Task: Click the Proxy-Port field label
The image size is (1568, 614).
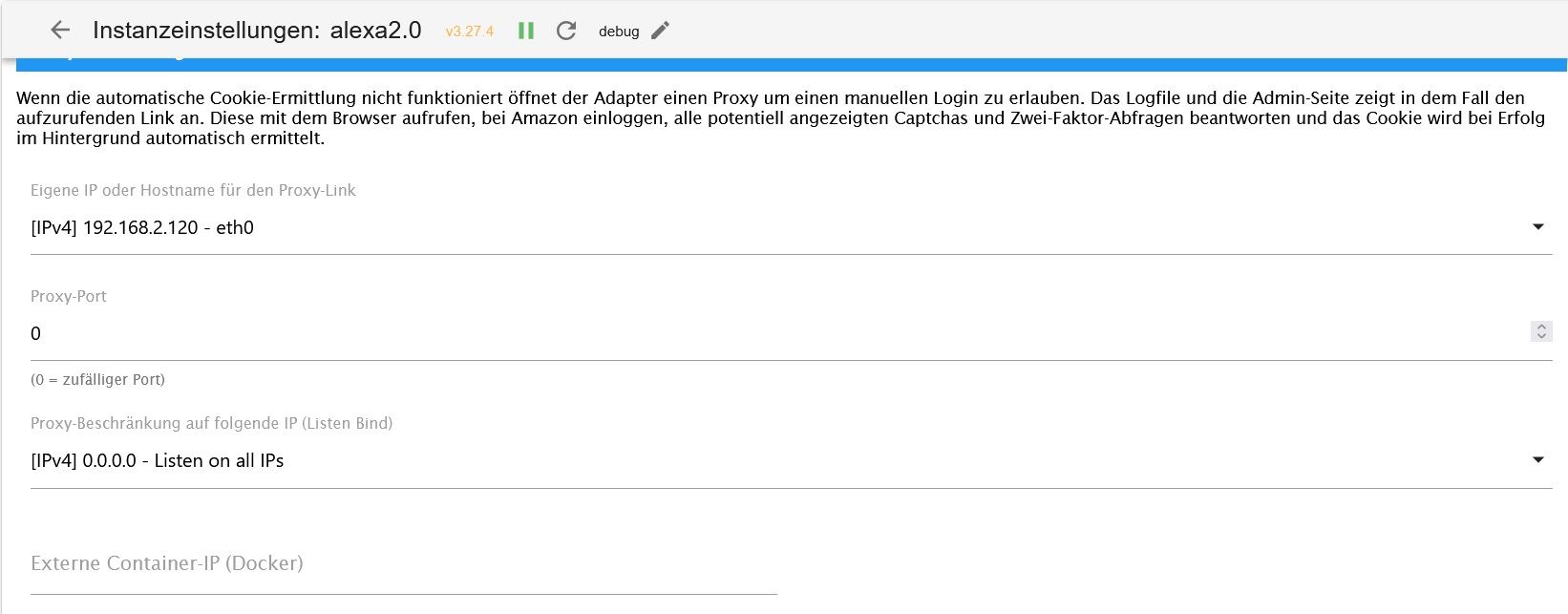Action: (69, 296)
